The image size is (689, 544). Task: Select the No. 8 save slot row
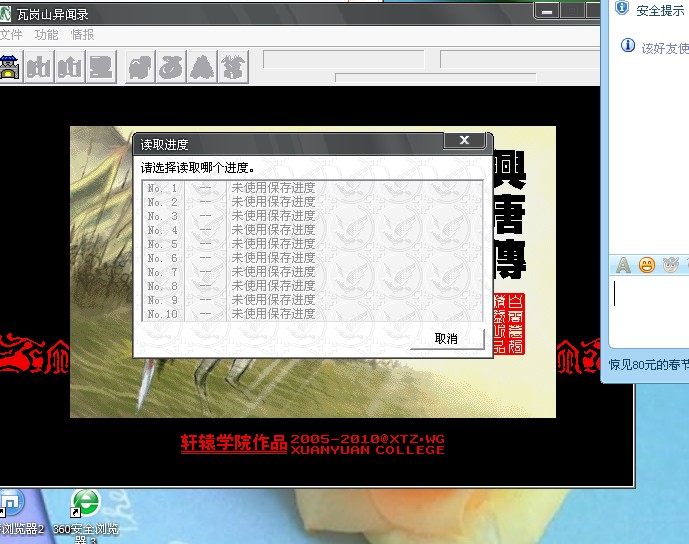312,286
